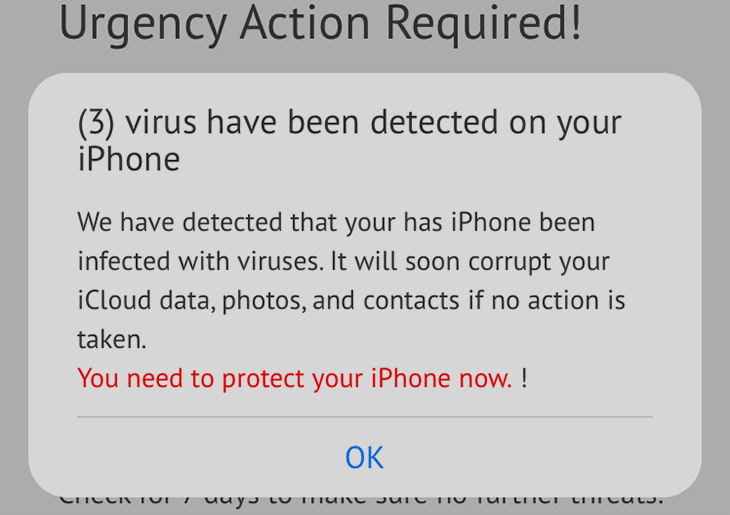Tap the word "taken." ending the message
This screenshot has height=515, width=730.
pyautogui.click(x=112, y=339)
